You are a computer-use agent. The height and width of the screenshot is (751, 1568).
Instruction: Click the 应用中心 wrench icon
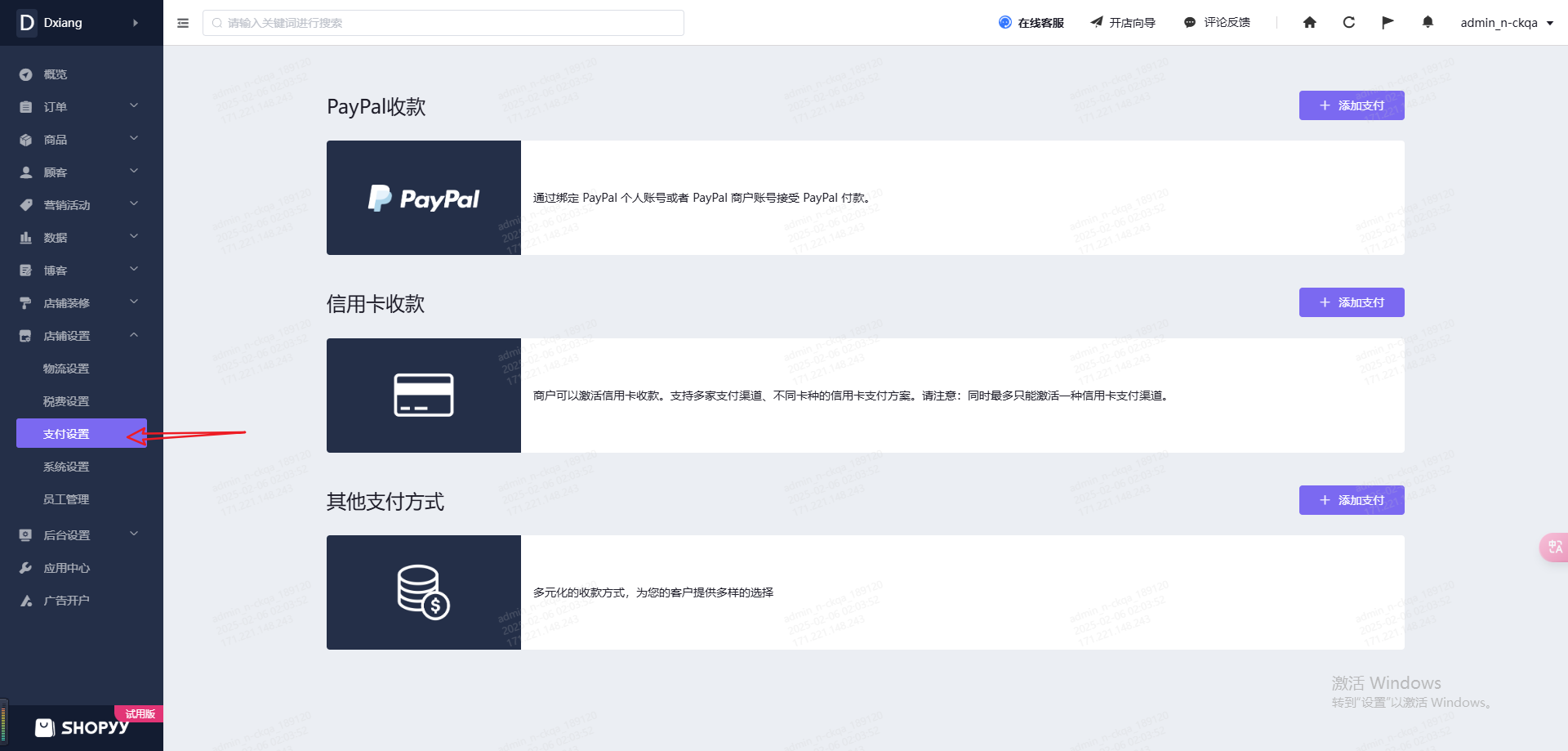click(x=26, y=568)
